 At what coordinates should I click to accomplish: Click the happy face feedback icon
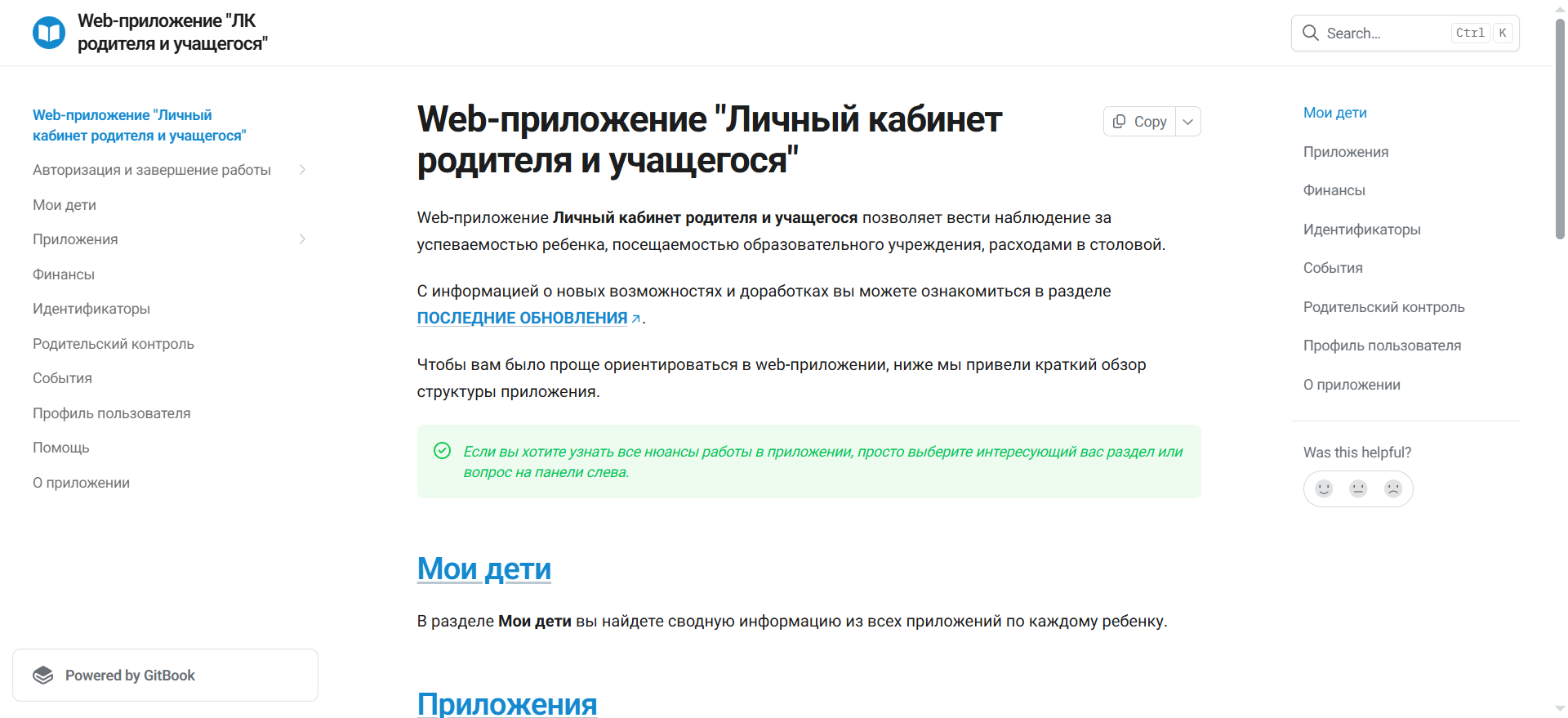click(x=1324, y=488)
